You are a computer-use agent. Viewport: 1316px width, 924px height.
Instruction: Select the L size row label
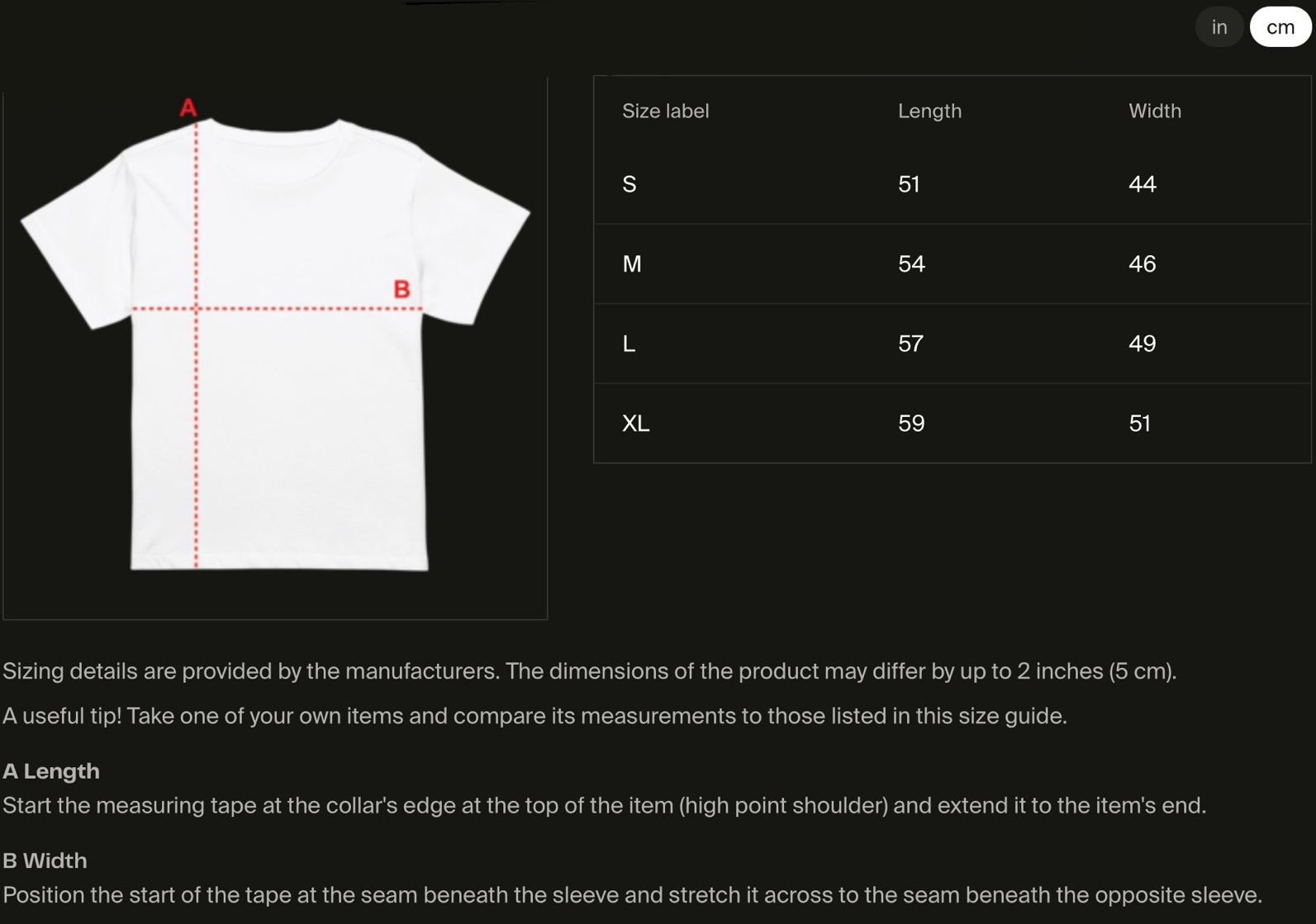point(629,344)
